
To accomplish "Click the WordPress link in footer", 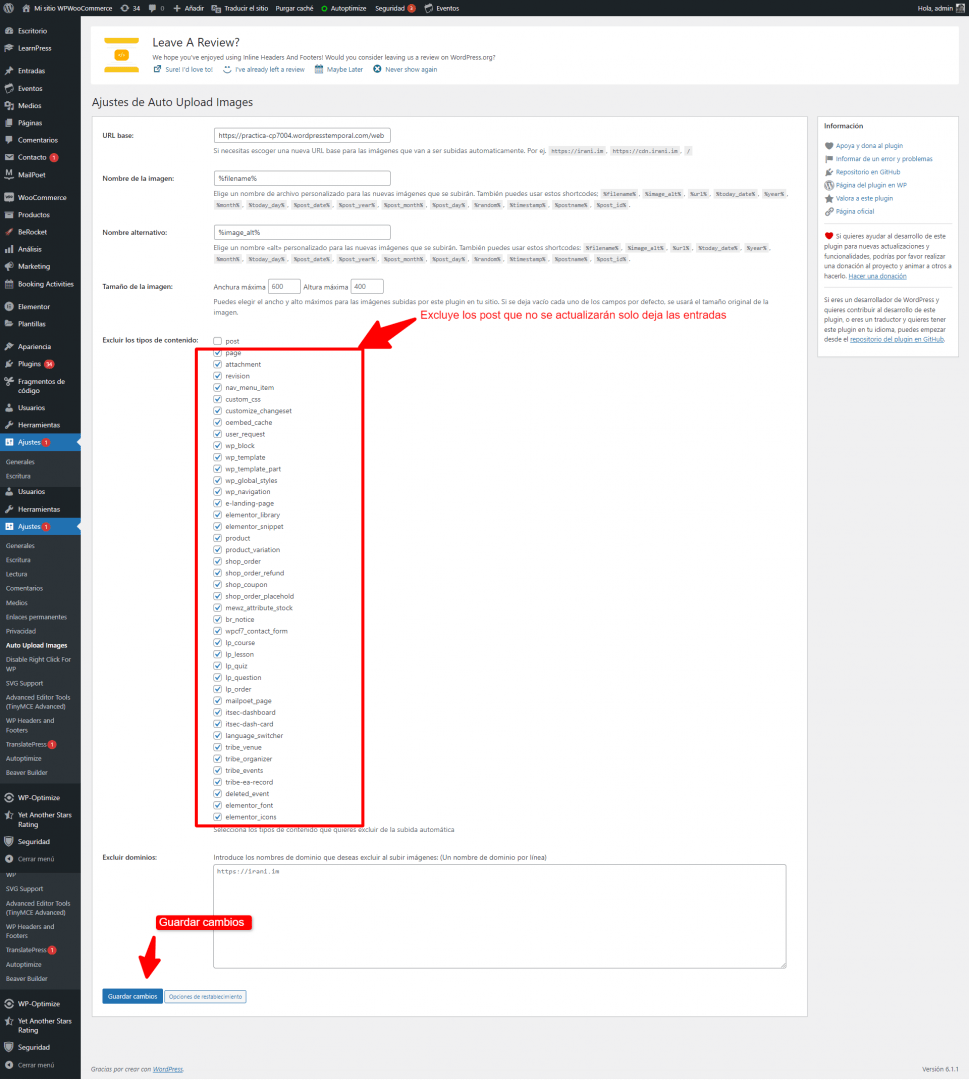I will pos(167,1069).
